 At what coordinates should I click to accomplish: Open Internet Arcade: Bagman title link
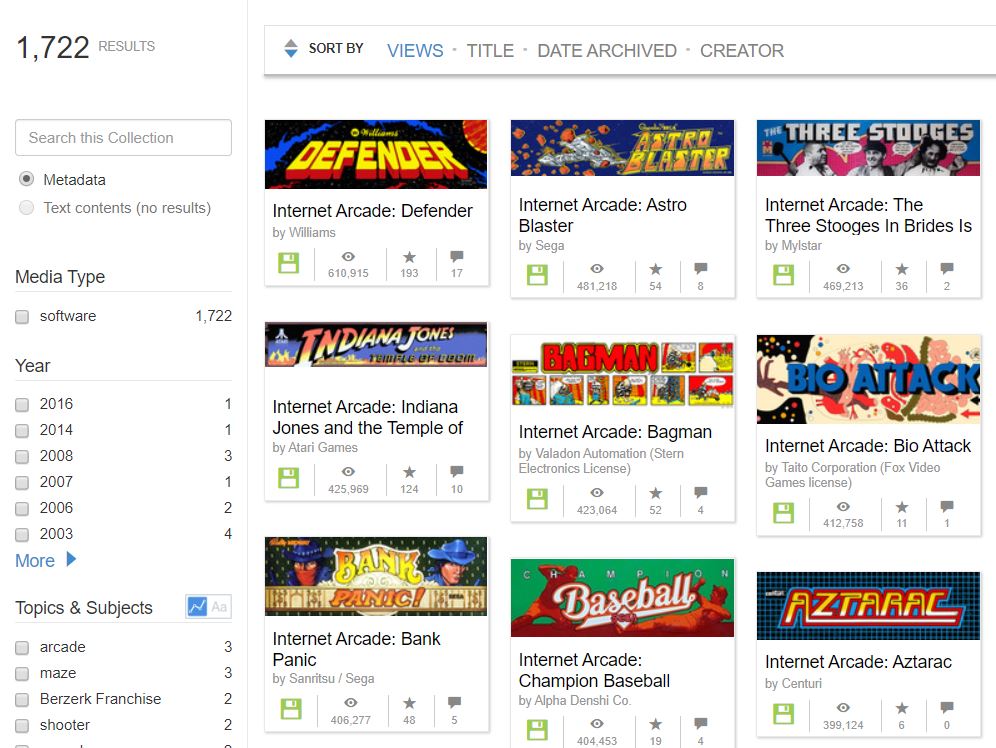[616, 432]
